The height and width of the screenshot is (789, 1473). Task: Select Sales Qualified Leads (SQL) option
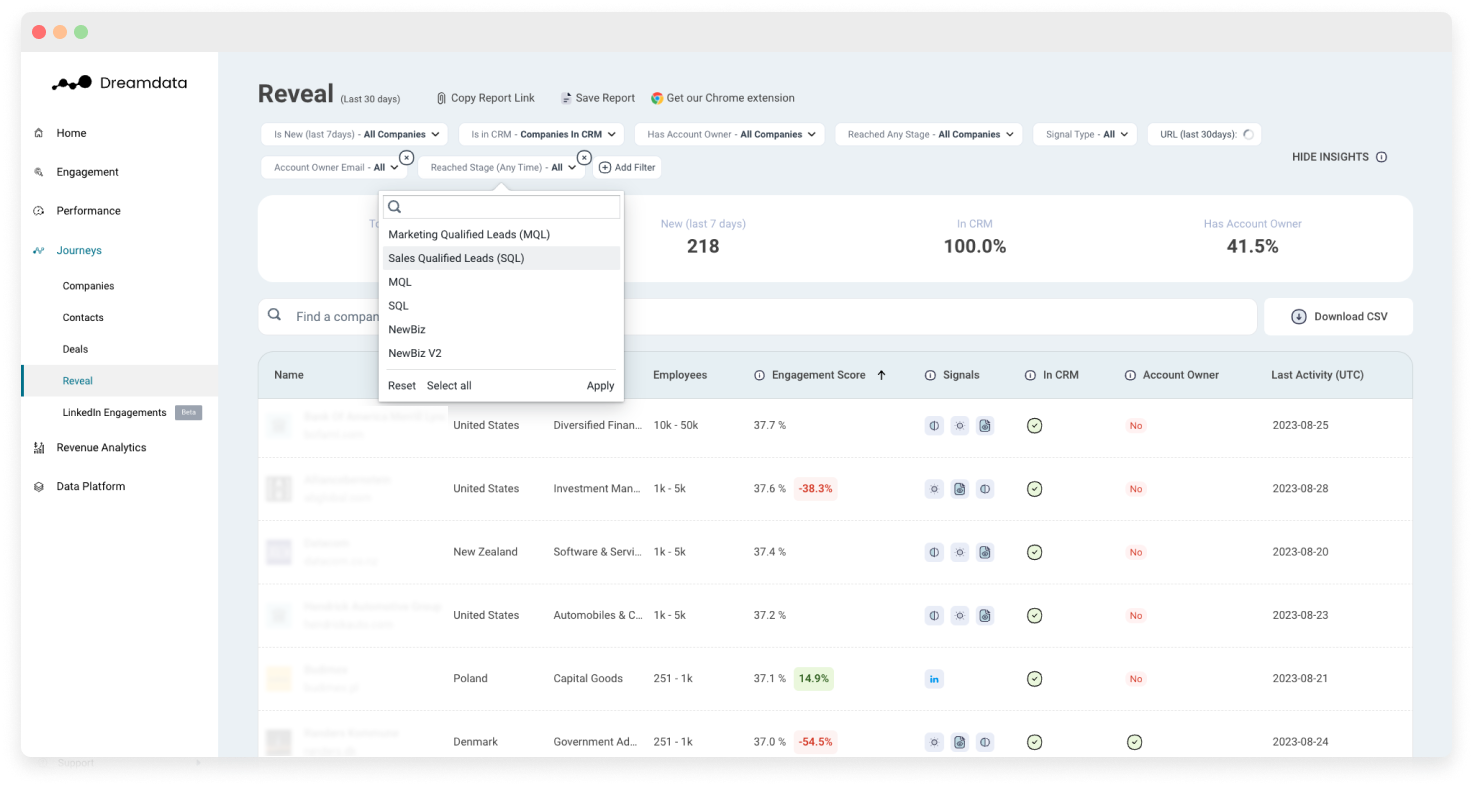click(501, 258)
